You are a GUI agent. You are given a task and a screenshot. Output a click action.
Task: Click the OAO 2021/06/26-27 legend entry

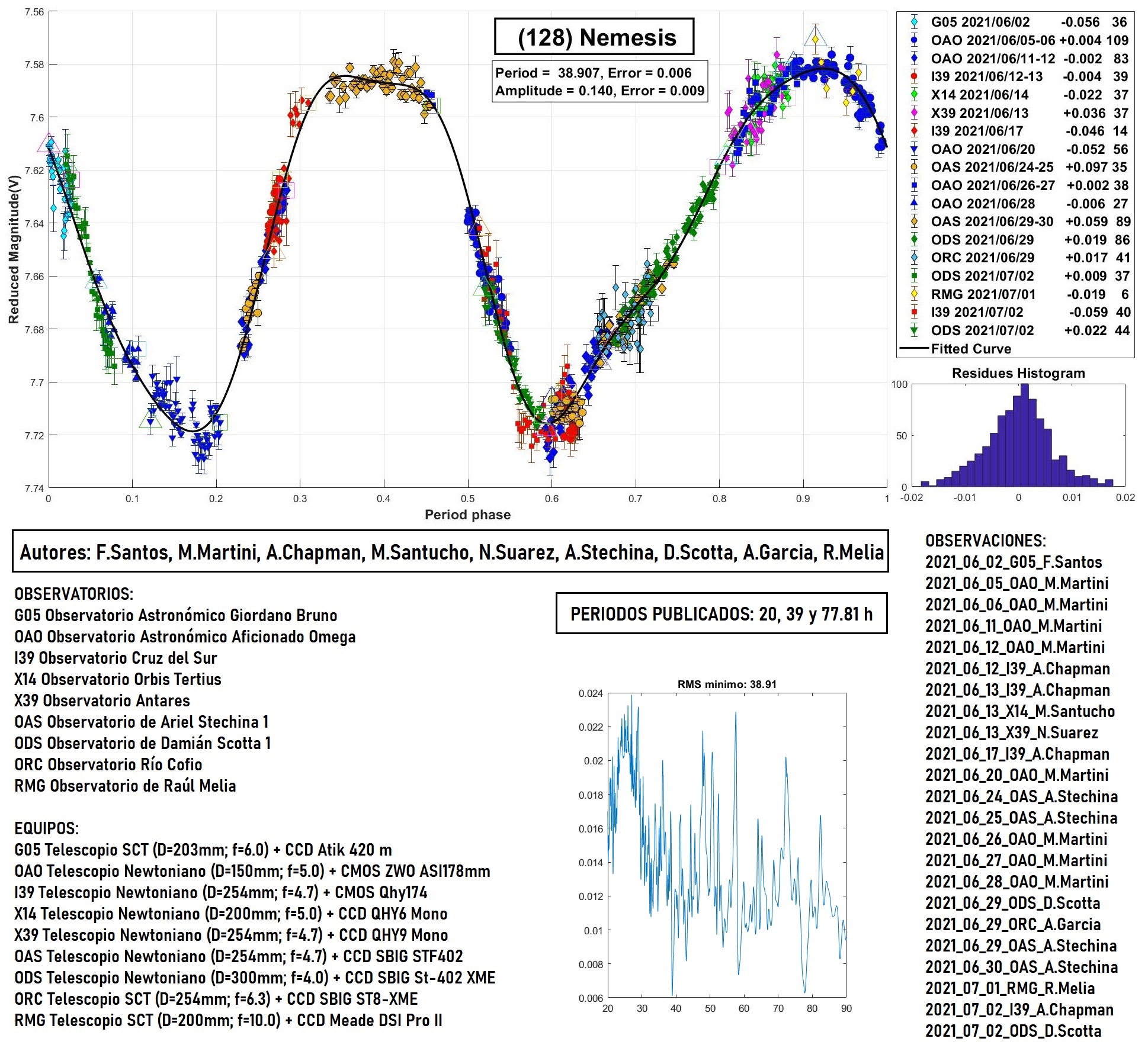click(x=1015, y=185)
